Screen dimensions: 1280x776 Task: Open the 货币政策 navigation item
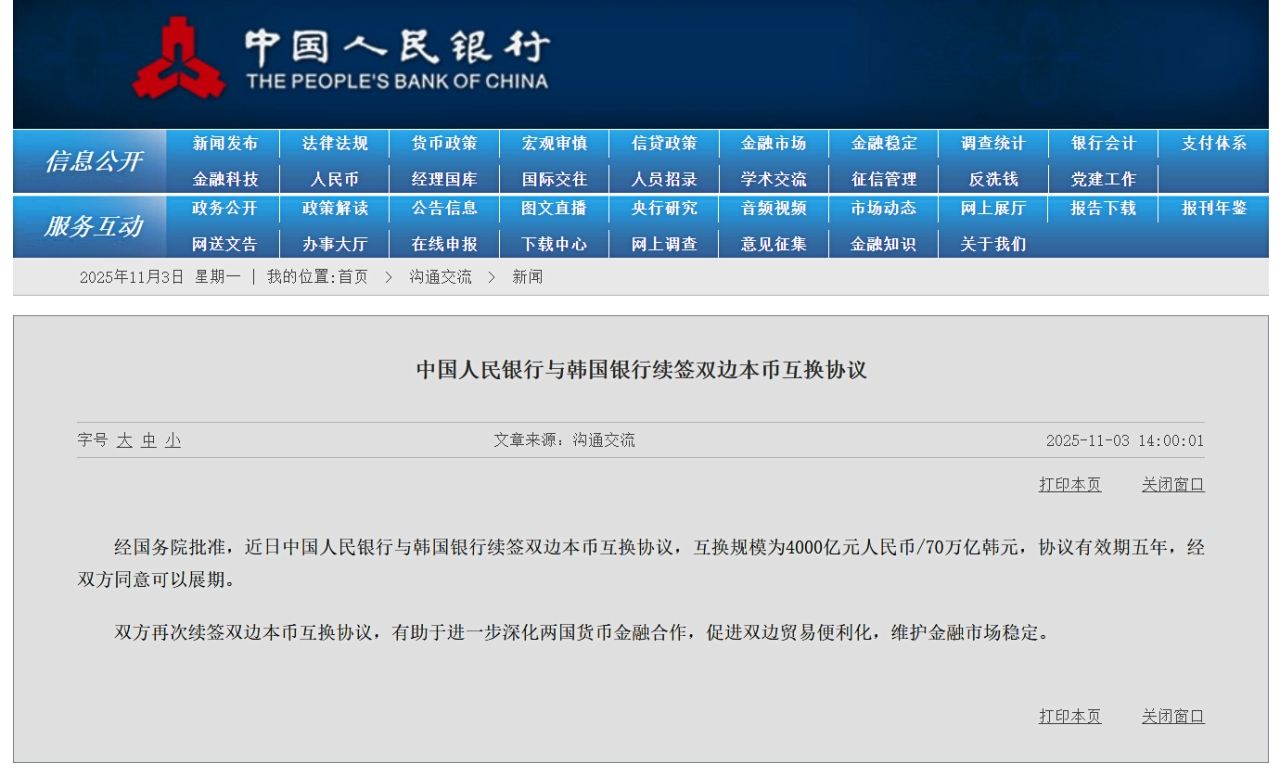pyautogui.click(x=444, y=144)
